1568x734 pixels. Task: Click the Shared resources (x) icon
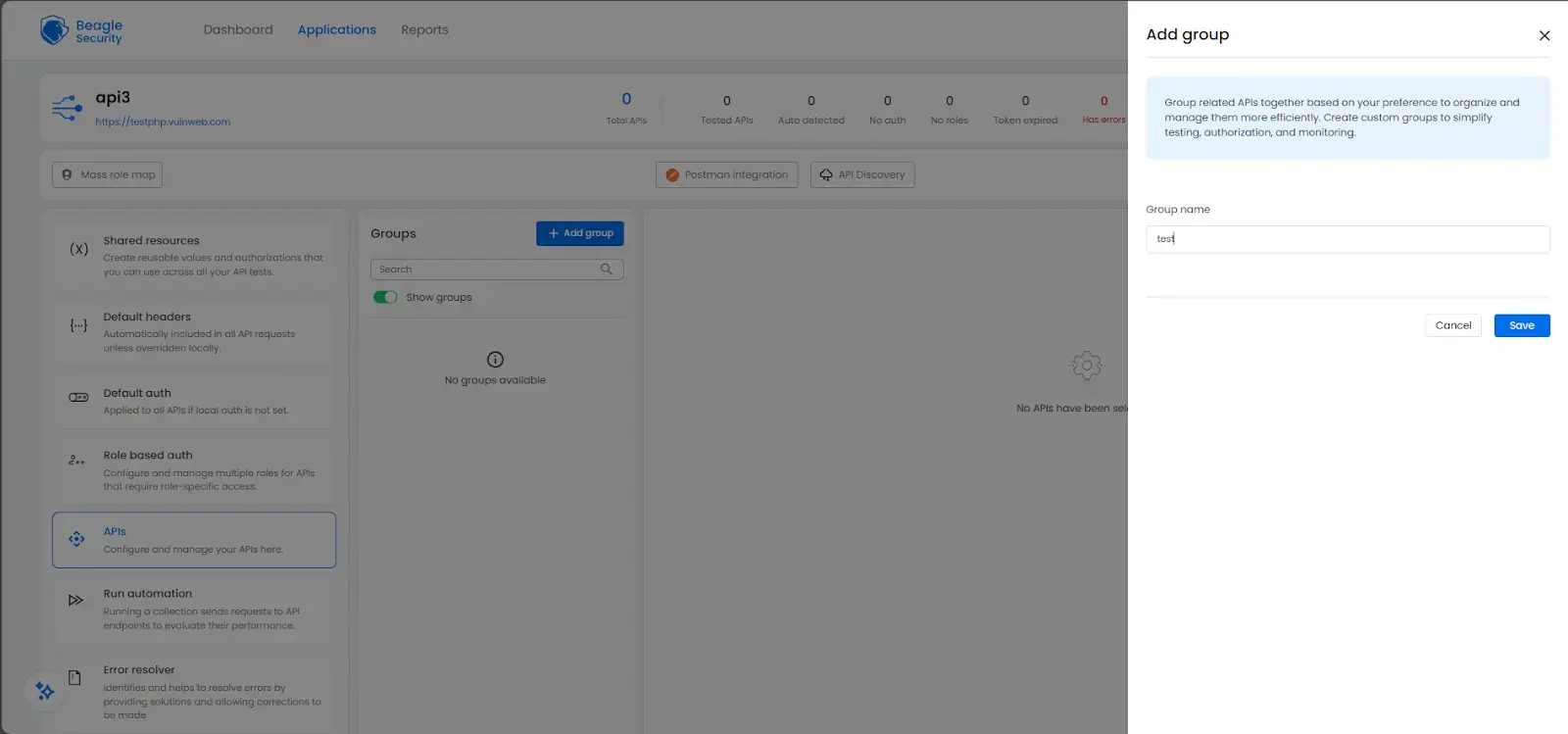point(78,249)
